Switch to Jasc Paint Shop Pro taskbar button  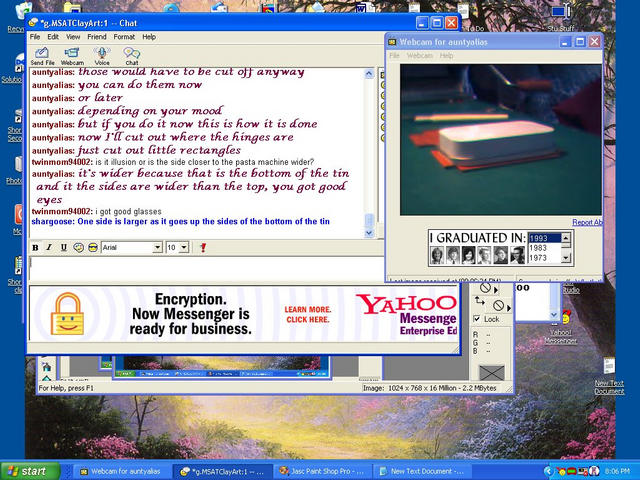point(322,471)
